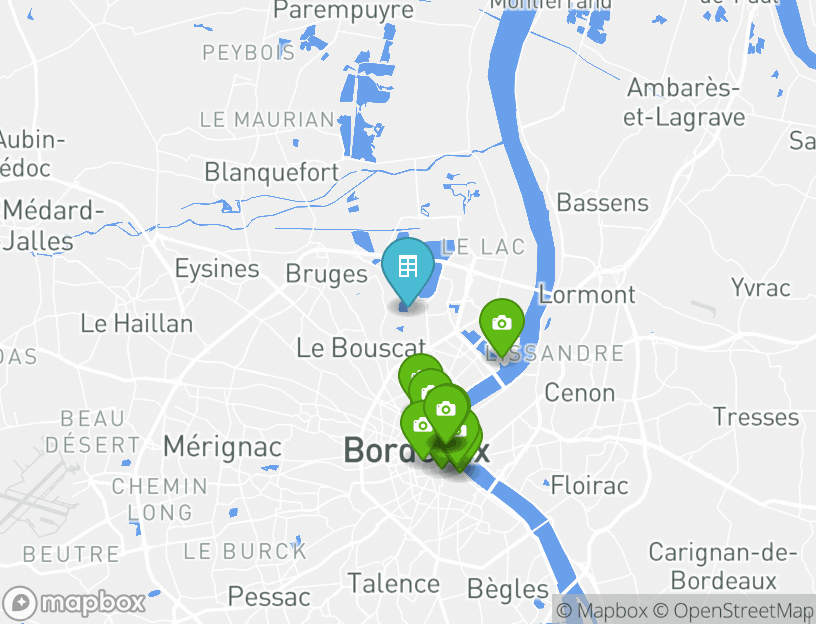This screenshot has height=624, width=816.
Task: Click the Ambarès-et-Lagrave label
Action: (684, 102)
